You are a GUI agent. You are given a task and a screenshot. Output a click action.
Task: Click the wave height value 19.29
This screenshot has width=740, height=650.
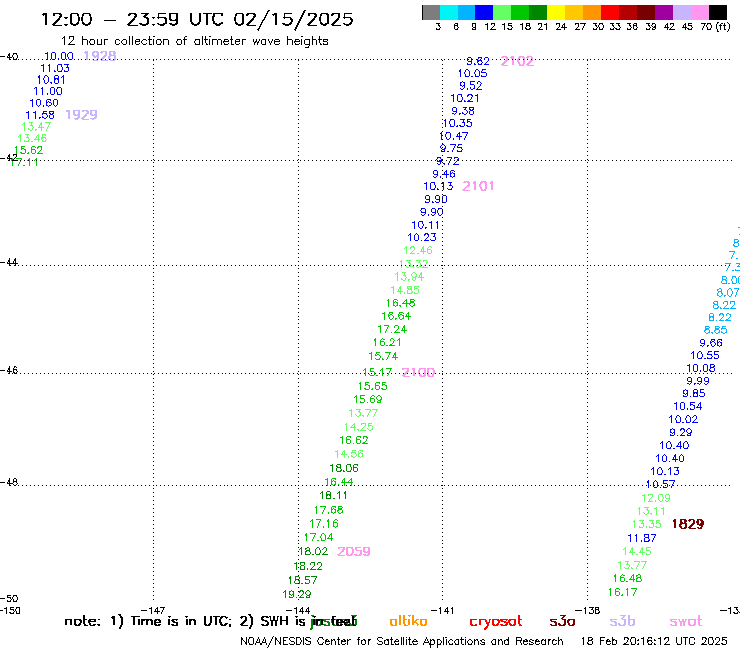tap(297, 594)
